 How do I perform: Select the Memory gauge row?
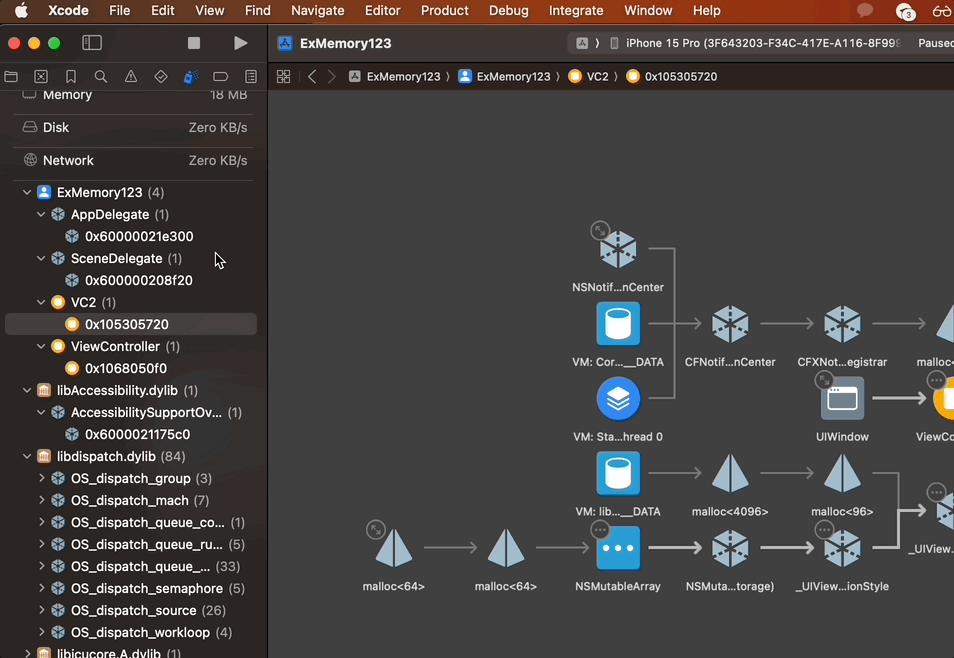133,94
